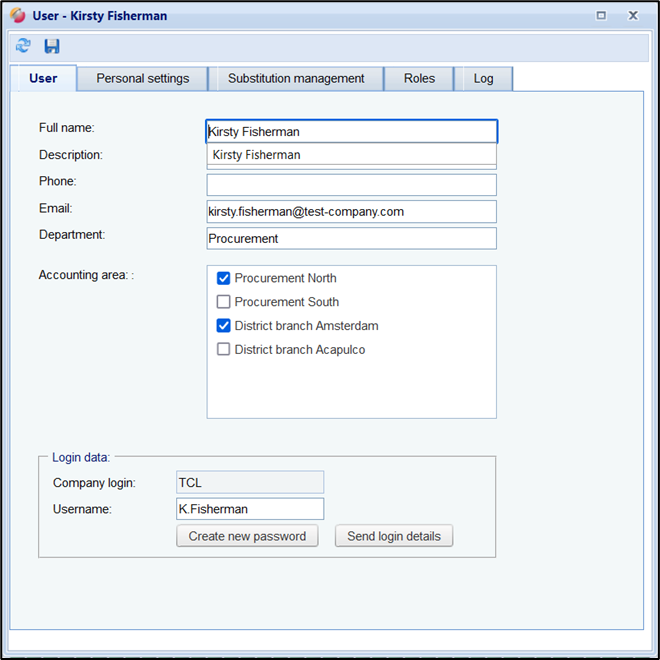660x660 pixels.
Task: Switch to Substitution management tab
Action: (x=296, y=78)
